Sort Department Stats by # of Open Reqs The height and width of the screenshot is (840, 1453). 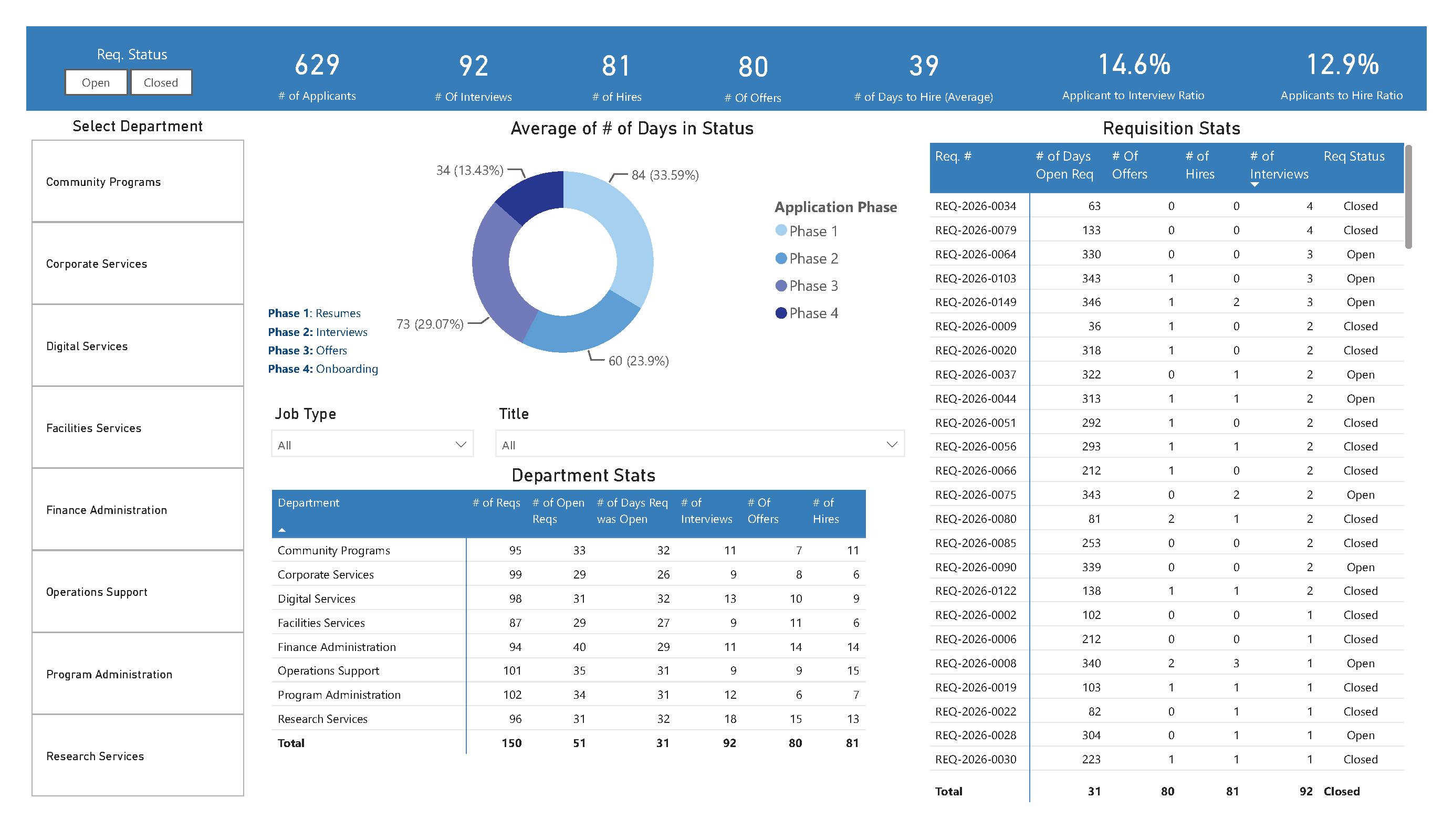point(558,511)
